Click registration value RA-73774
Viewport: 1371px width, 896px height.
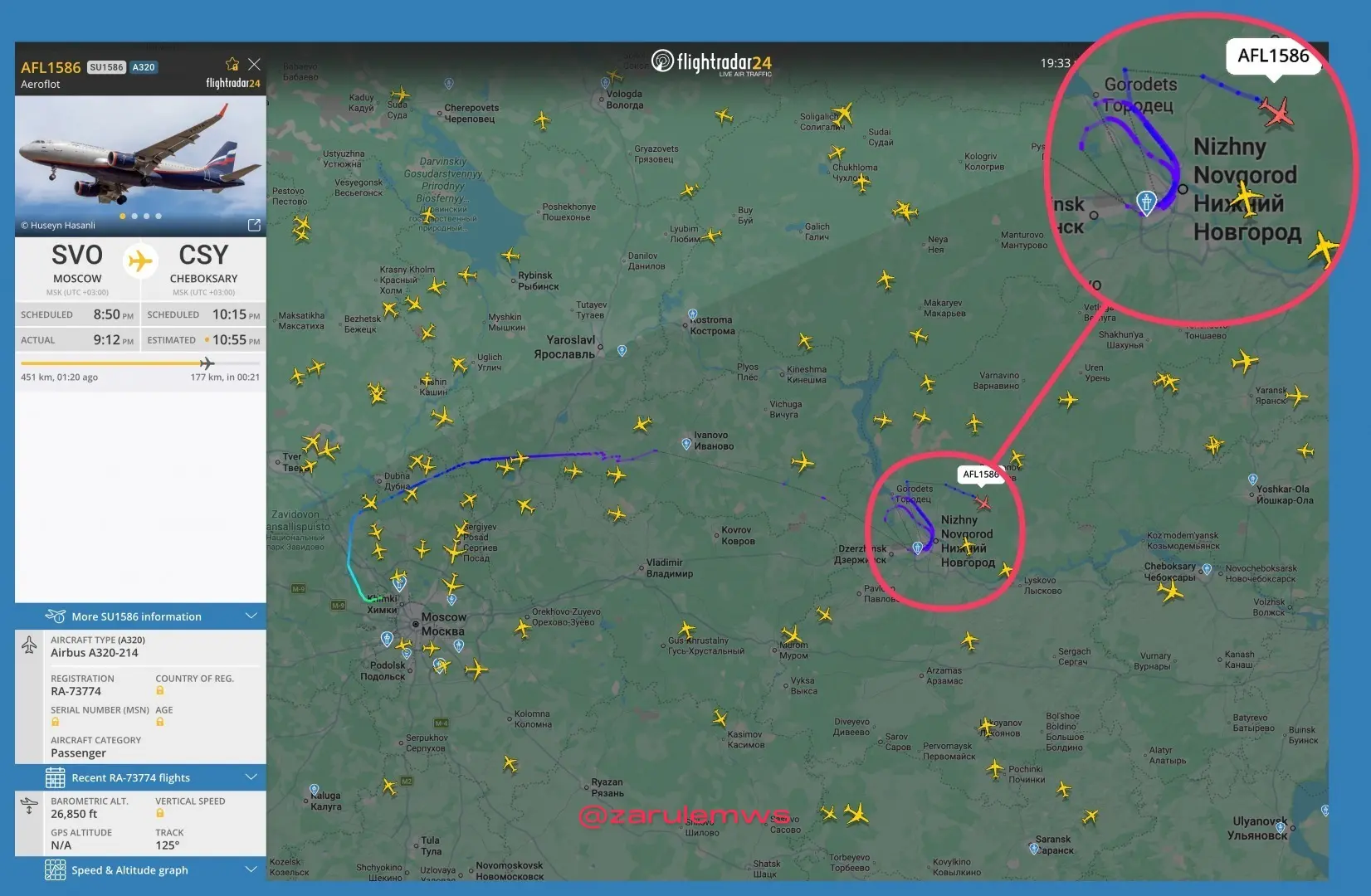click(x=76, y=691)
